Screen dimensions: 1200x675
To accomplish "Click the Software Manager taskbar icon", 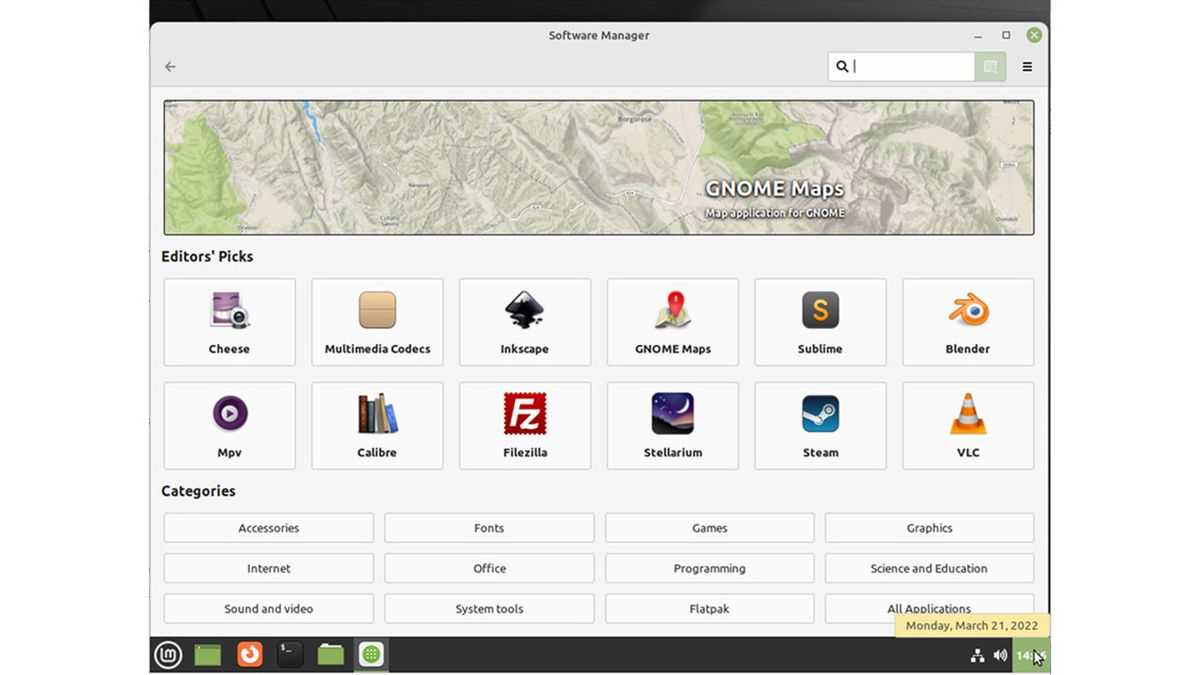I will coord(371,655).
